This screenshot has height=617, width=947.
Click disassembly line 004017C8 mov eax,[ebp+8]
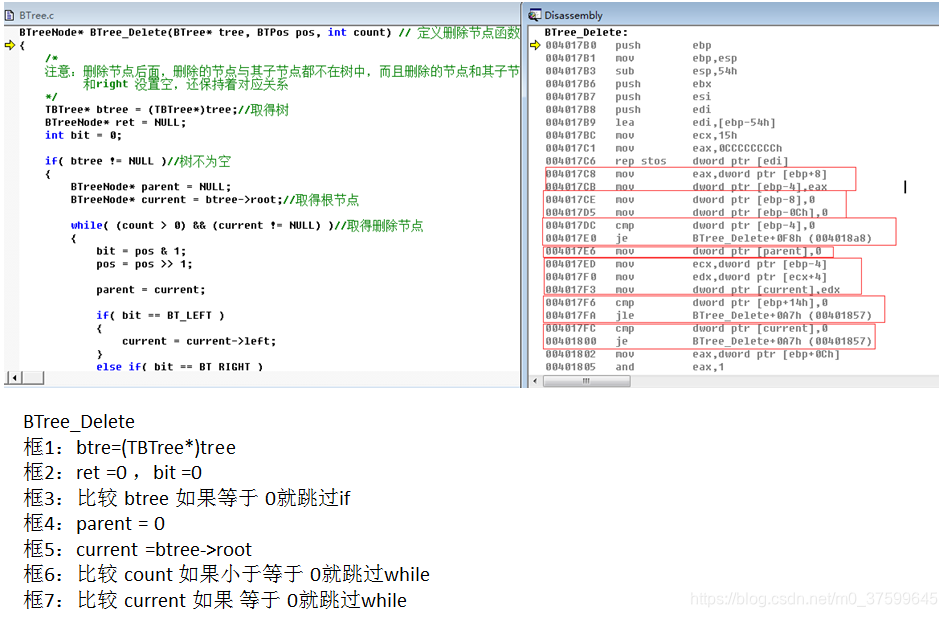pyautogui.click(x=686, y=174)
